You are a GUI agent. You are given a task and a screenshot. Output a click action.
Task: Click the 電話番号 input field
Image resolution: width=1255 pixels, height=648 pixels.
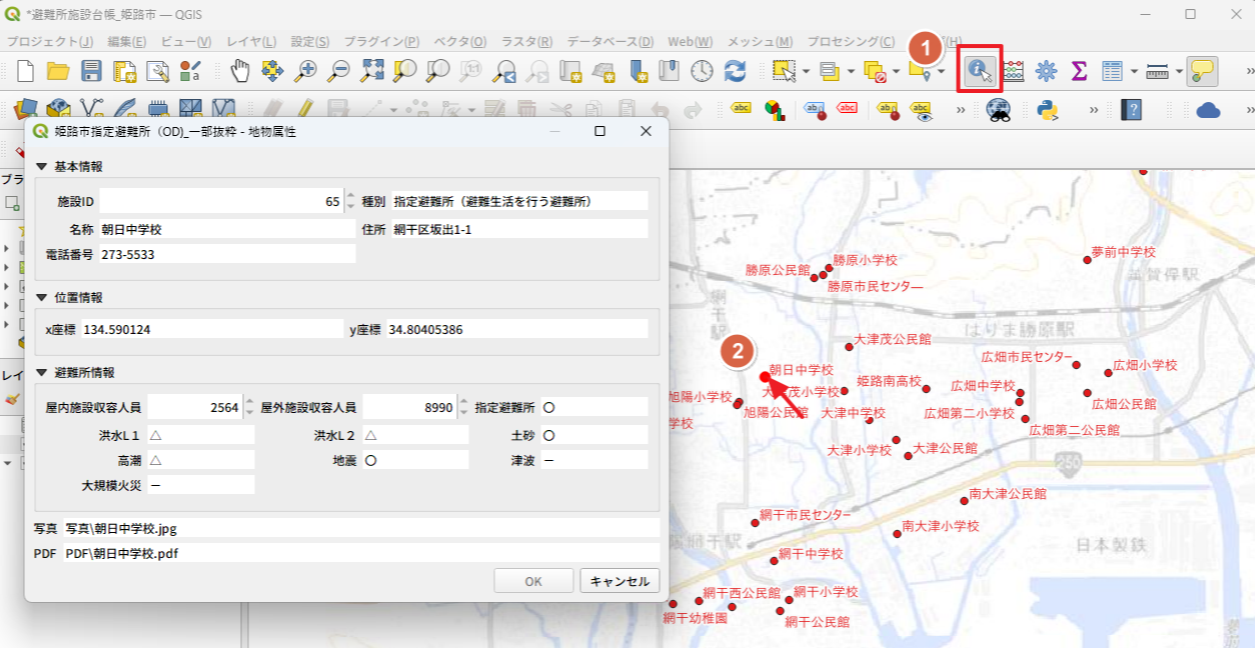point(225,254)
